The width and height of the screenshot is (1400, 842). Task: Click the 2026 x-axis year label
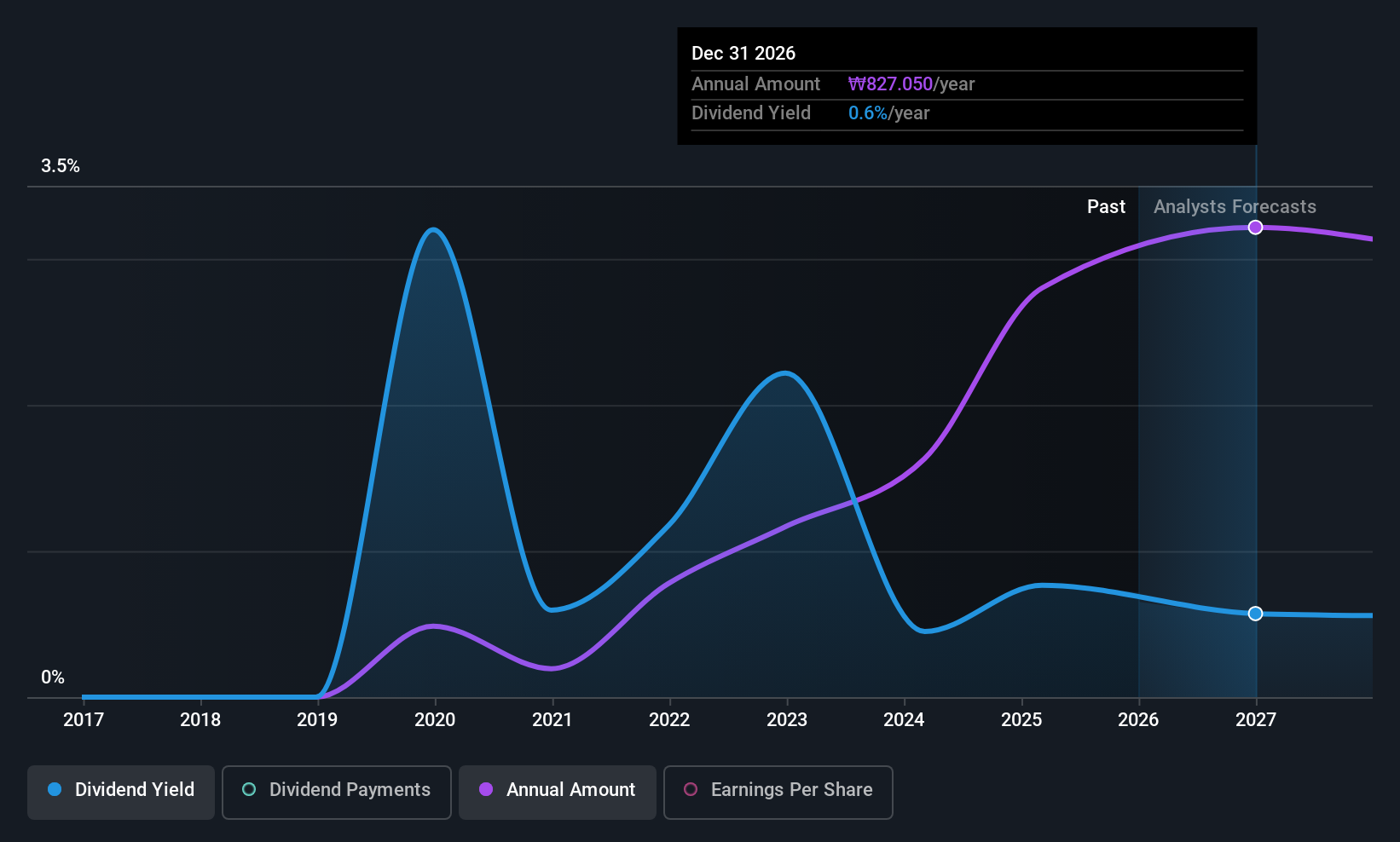[x=1138, y=720]
